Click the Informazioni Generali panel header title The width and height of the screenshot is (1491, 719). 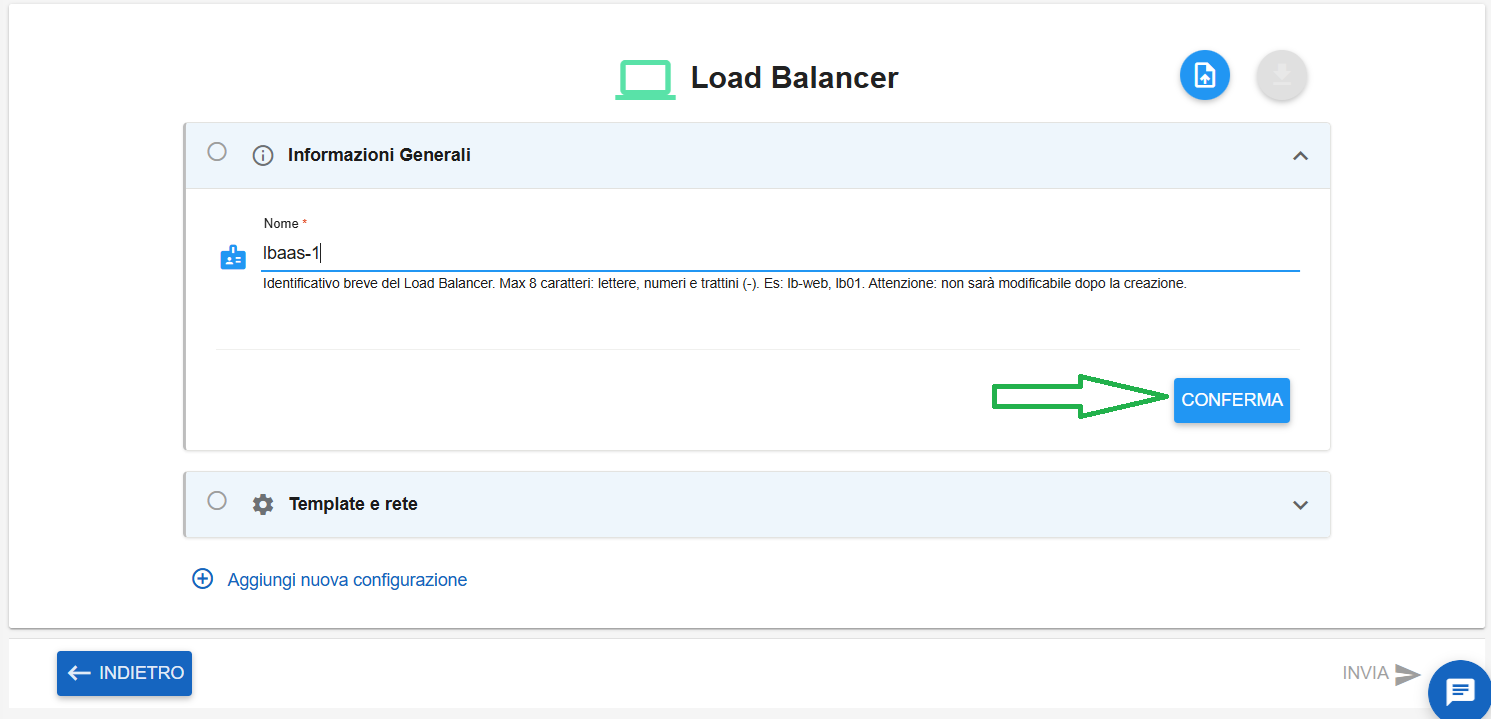pos(379,155)
